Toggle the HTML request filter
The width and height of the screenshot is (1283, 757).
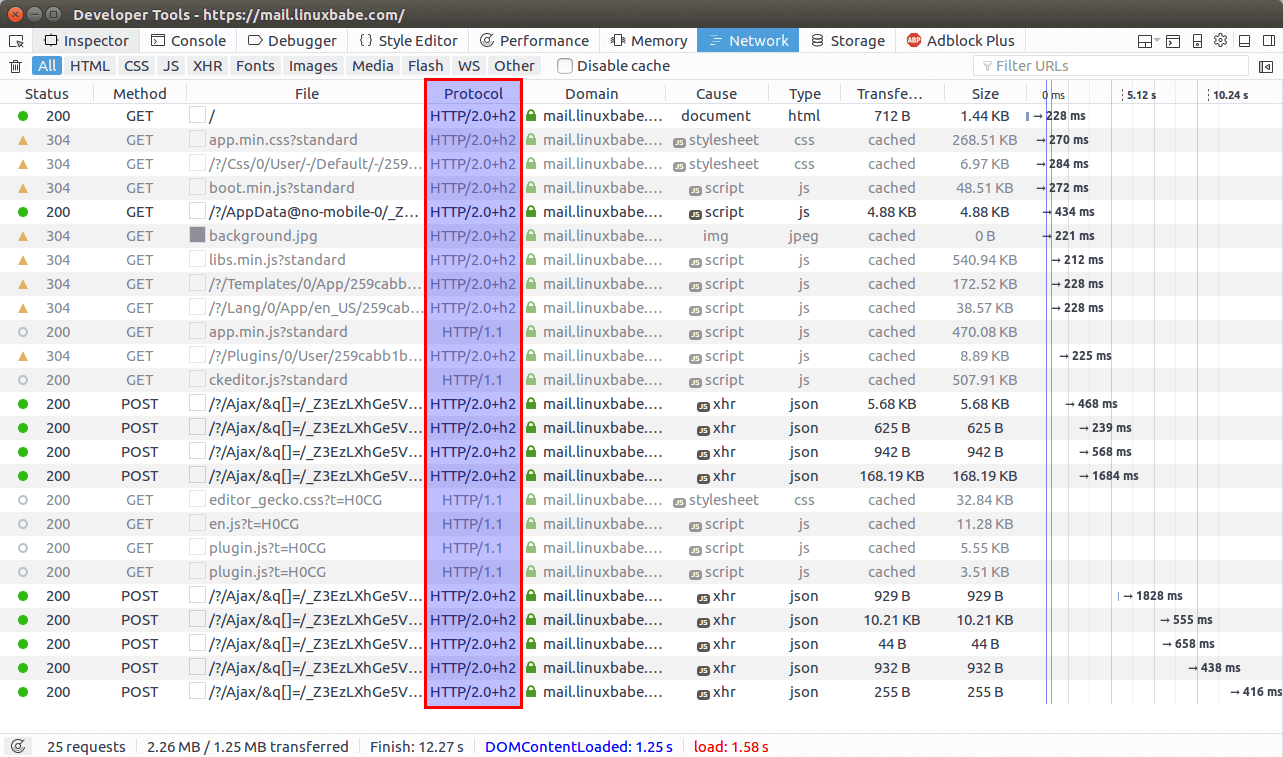(x=90, y=66)
